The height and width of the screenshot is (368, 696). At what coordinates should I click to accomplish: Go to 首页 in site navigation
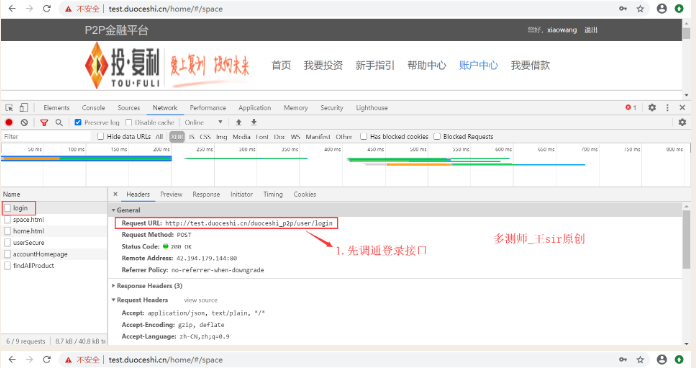pyautogui.click(x=281, y=65)
